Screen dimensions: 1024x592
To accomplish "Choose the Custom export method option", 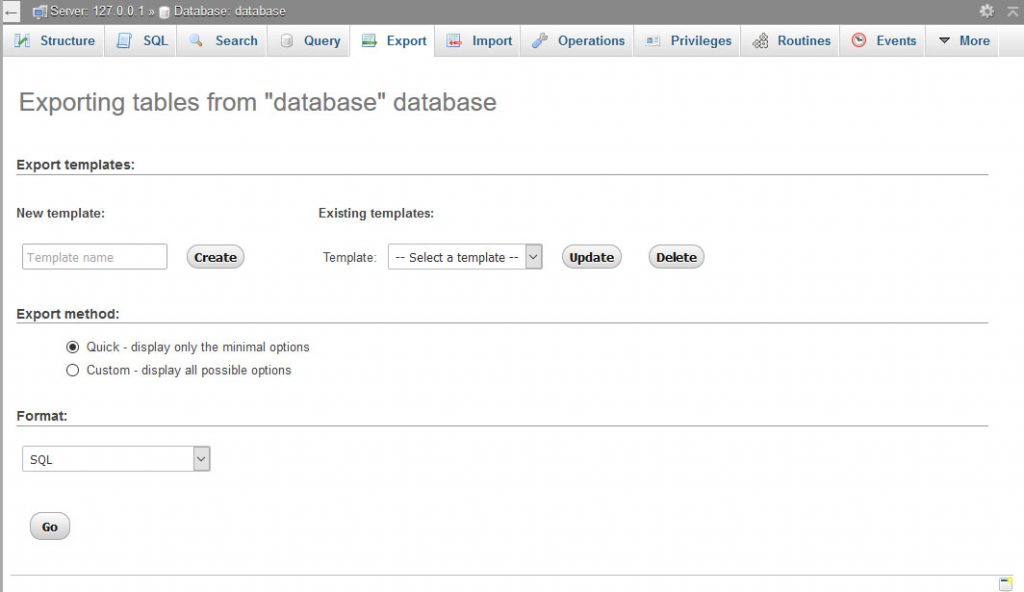I will pos(73,370).
